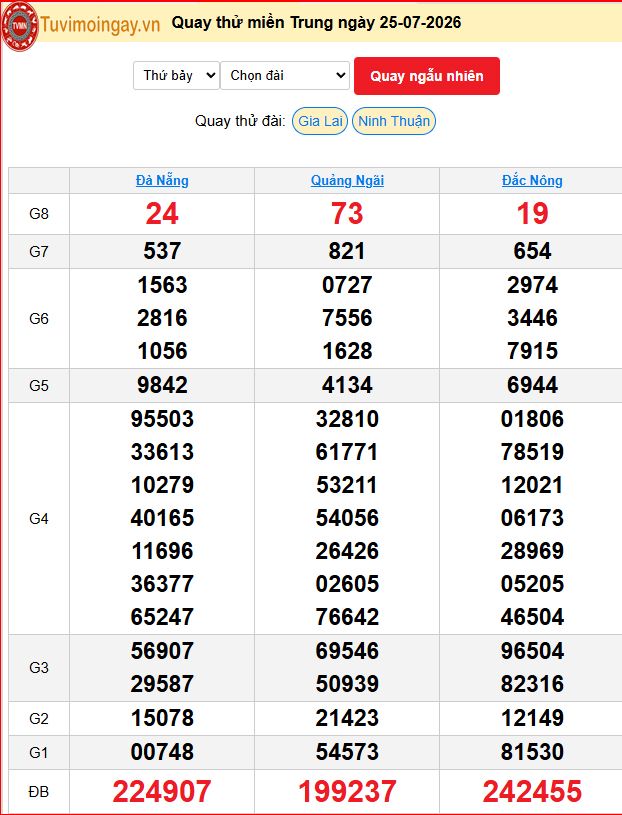622x815 pixels.
Task: Click the G4 row label
Action: 39,518
